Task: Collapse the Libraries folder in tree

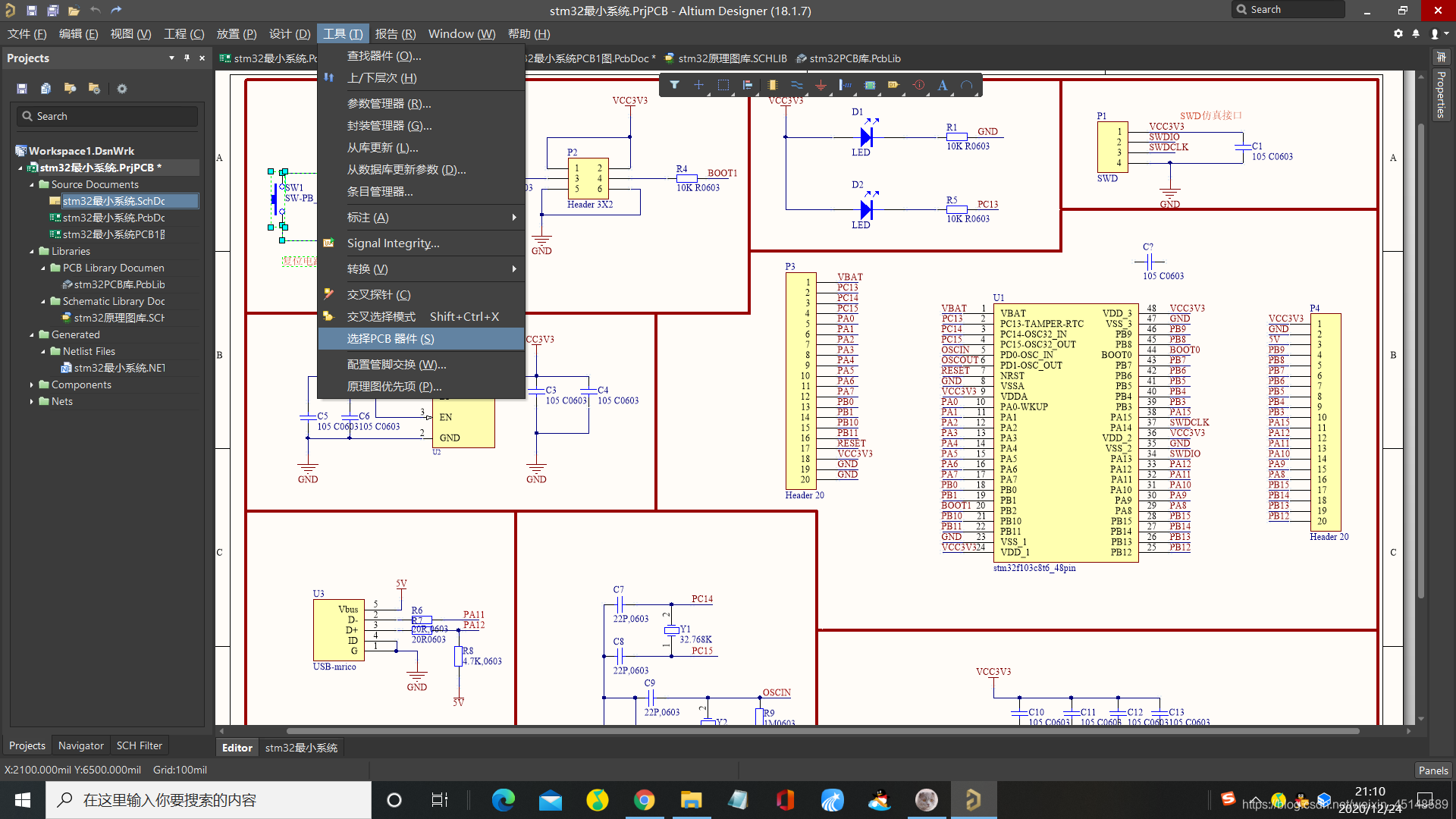Action: [32, 252]
